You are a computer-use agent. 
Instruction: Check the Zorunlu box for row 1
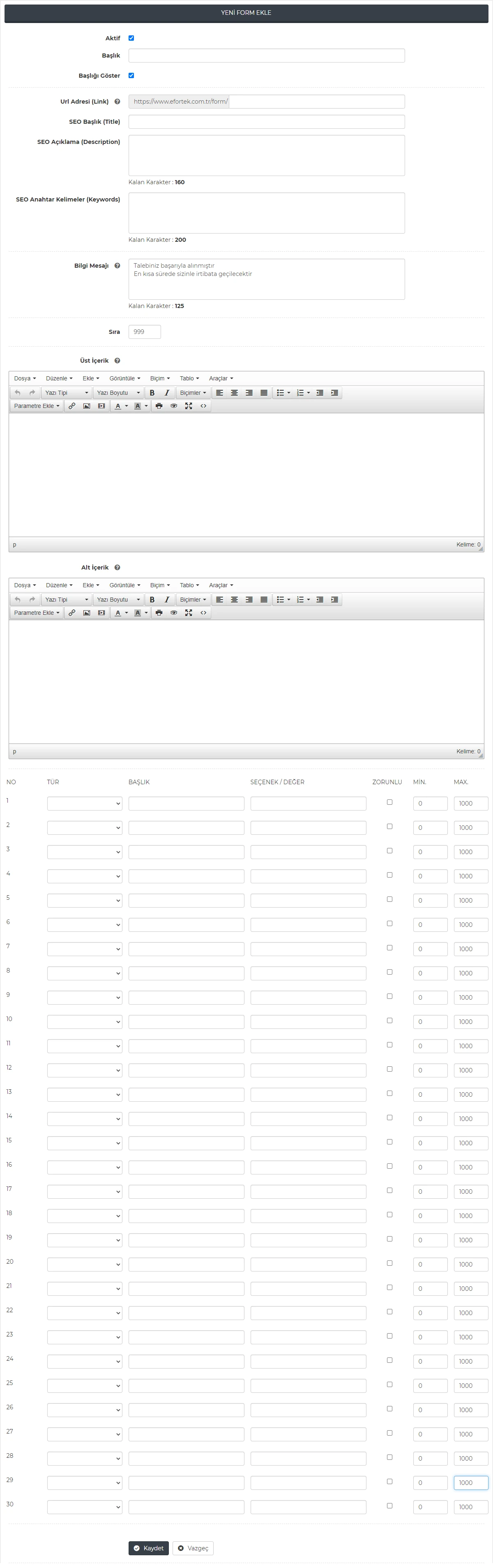[389, 802]
